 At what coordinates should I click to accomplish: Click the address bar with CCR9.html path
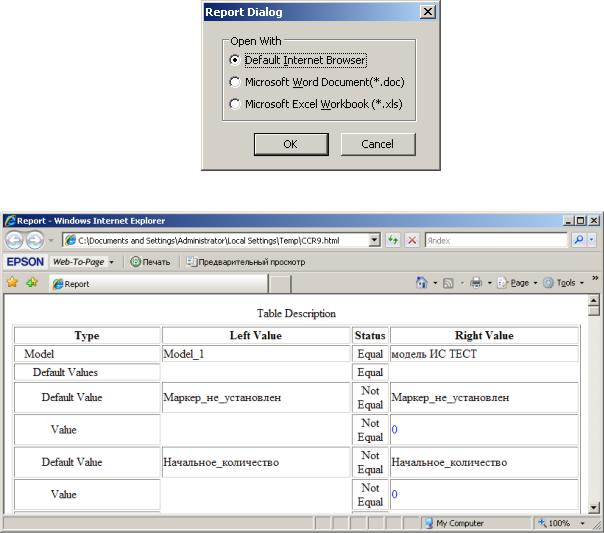pyautogui.click(x=216, y=241)
